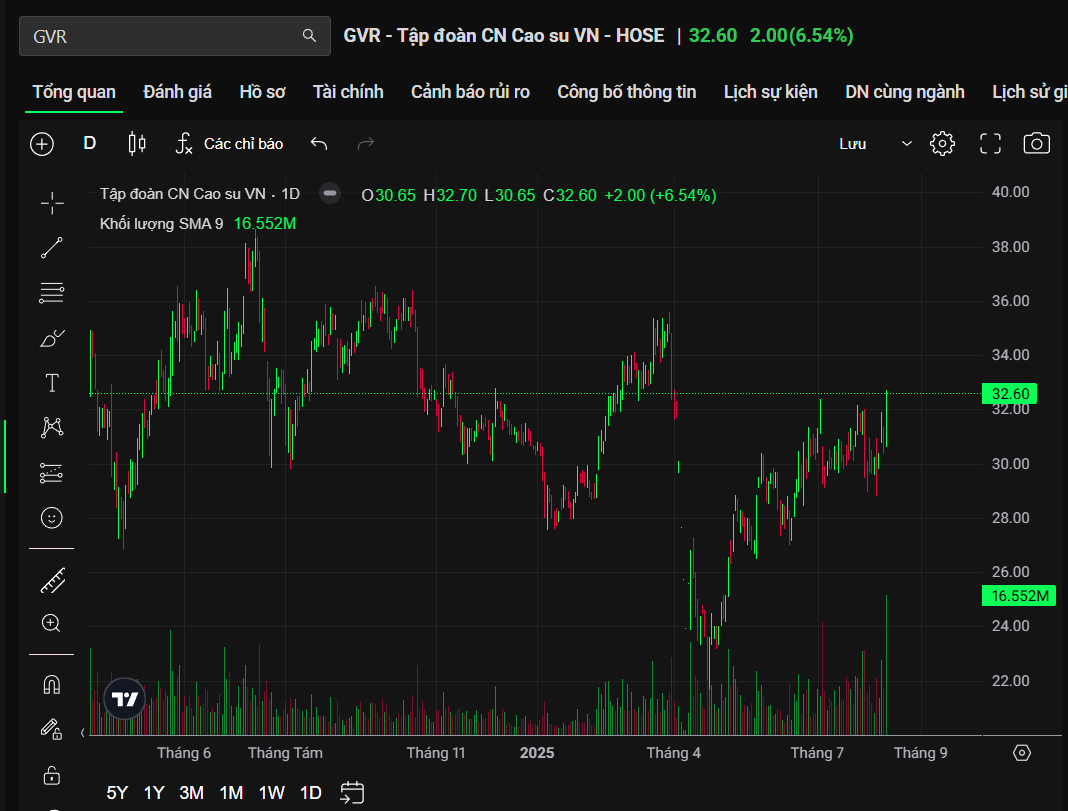Select the Fibonacci retracement tool
The width and height of the screenshot is (1068, 811).
(x=52, y=293)
